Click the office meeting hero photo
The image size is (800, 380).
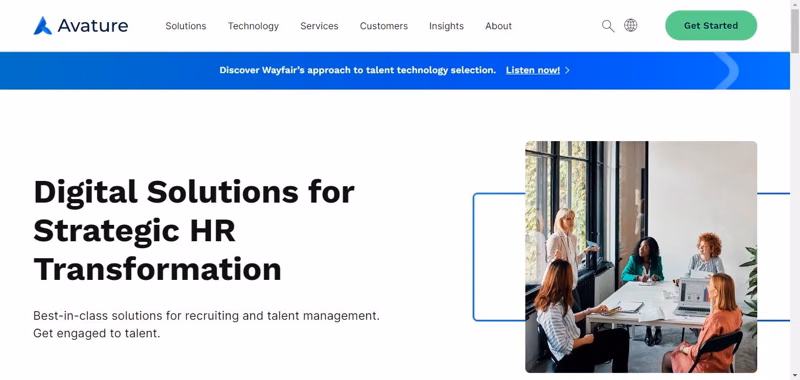point(641,257)
